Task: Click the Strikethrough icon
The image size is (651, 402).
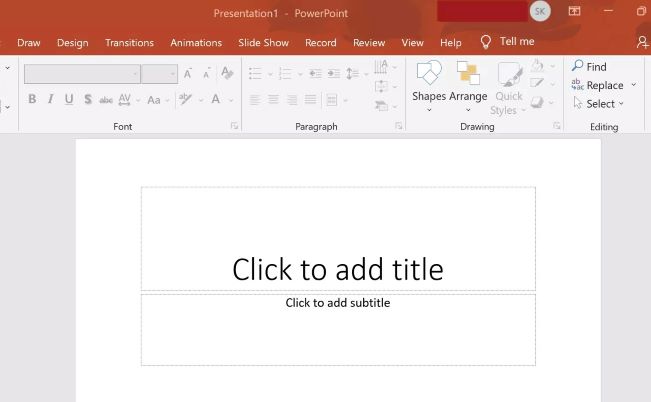Action: 106,99
